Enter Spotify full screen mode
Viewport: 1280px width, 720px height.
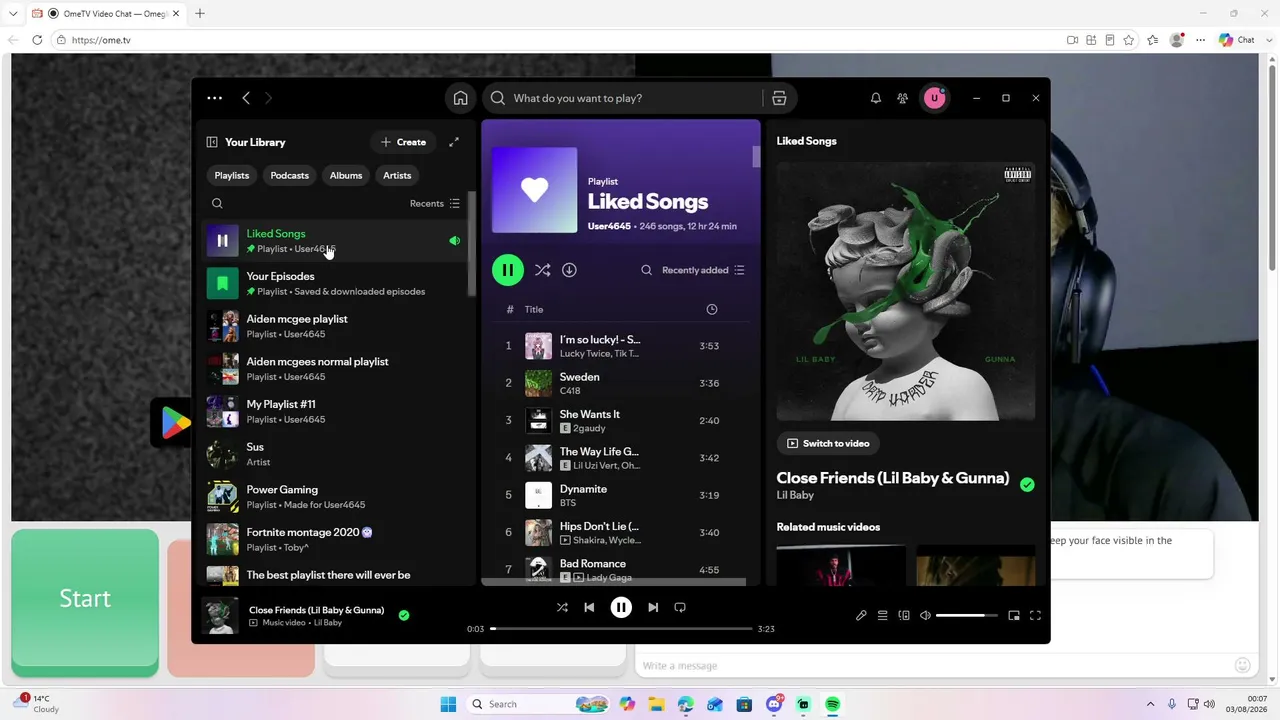tap(1035, 615)
